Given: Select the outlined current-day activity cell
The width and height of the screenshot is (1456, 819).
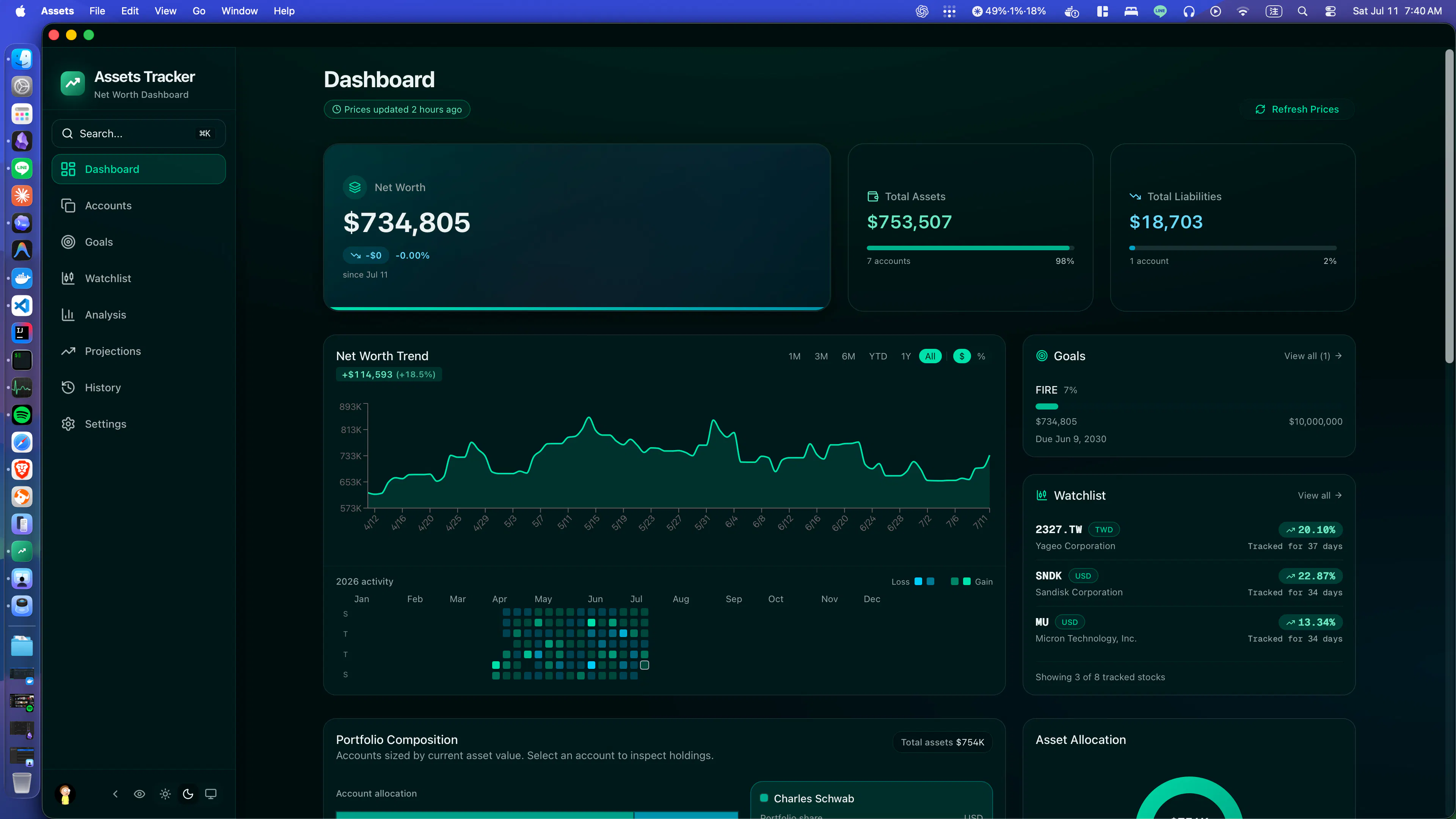Looking at the screenshot, I should (x=644, y=665).
